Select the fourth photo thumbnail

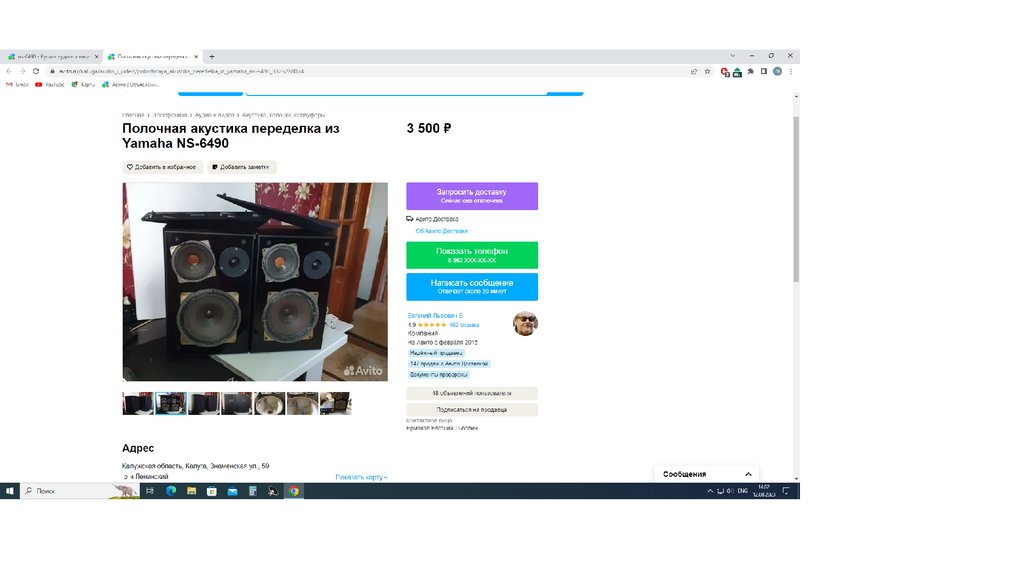[x=236, y=404]
